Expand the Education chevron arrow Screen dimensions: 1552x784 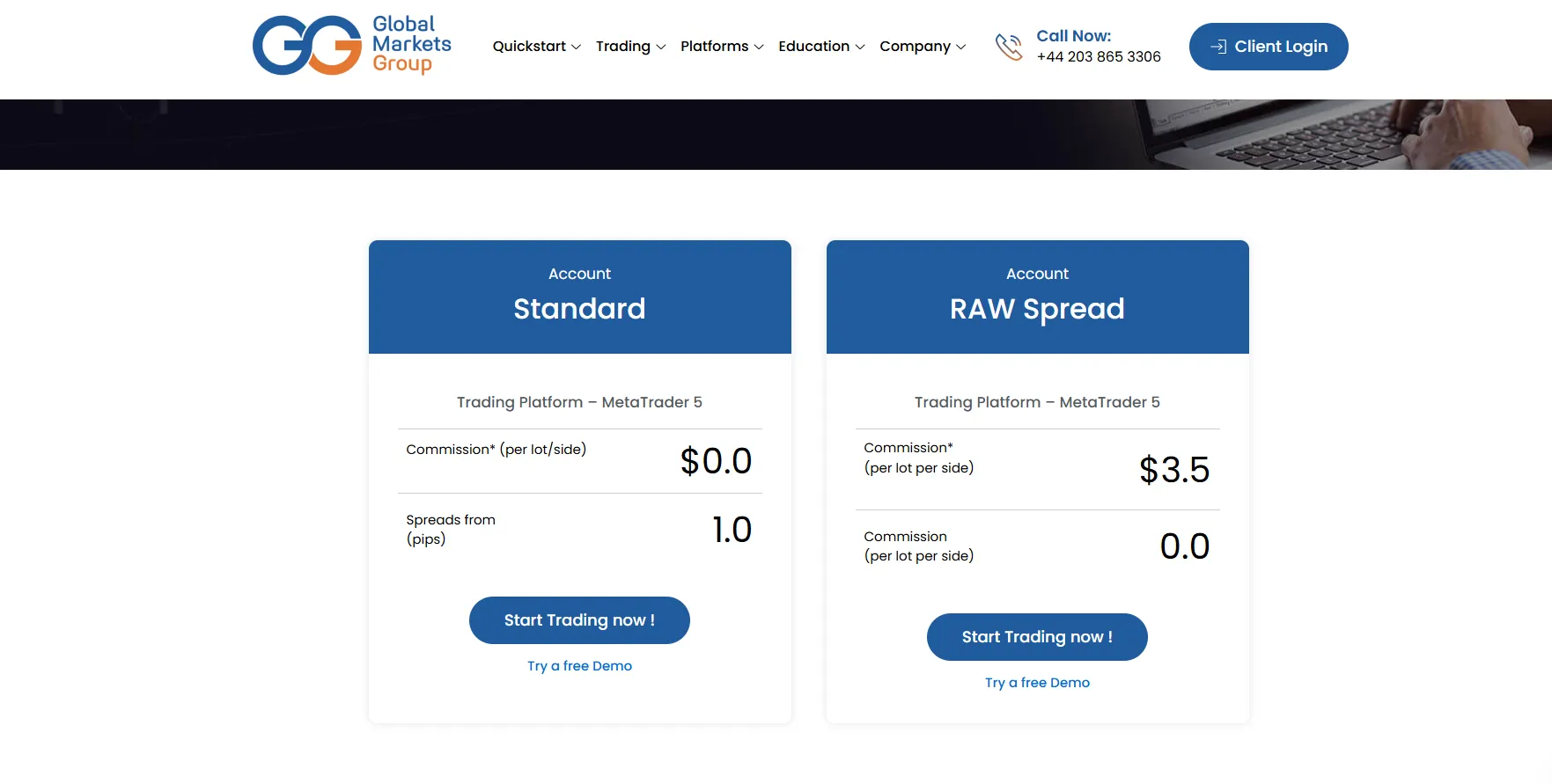860,47
